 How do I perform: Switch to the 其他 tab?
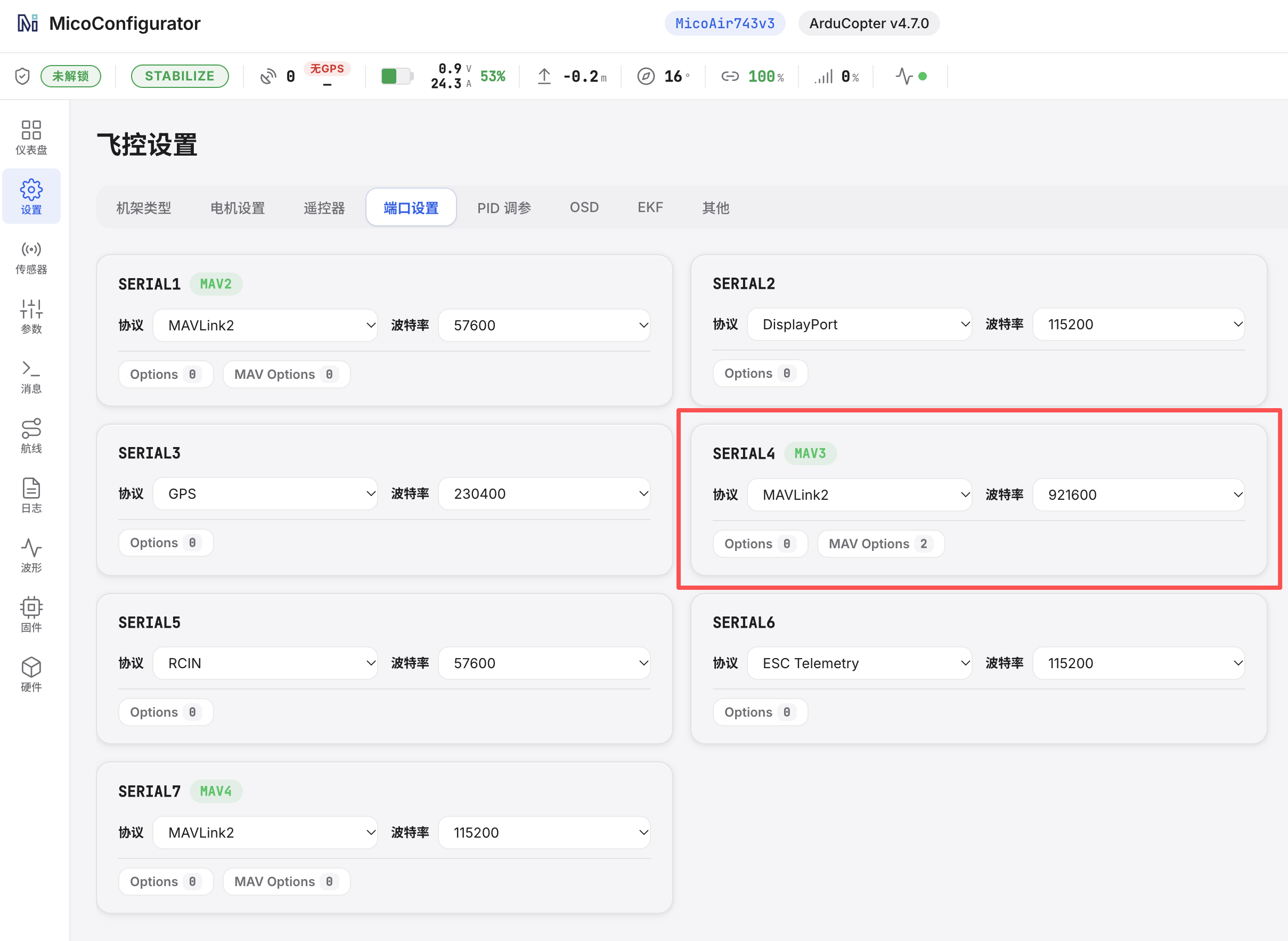[716, 207]
